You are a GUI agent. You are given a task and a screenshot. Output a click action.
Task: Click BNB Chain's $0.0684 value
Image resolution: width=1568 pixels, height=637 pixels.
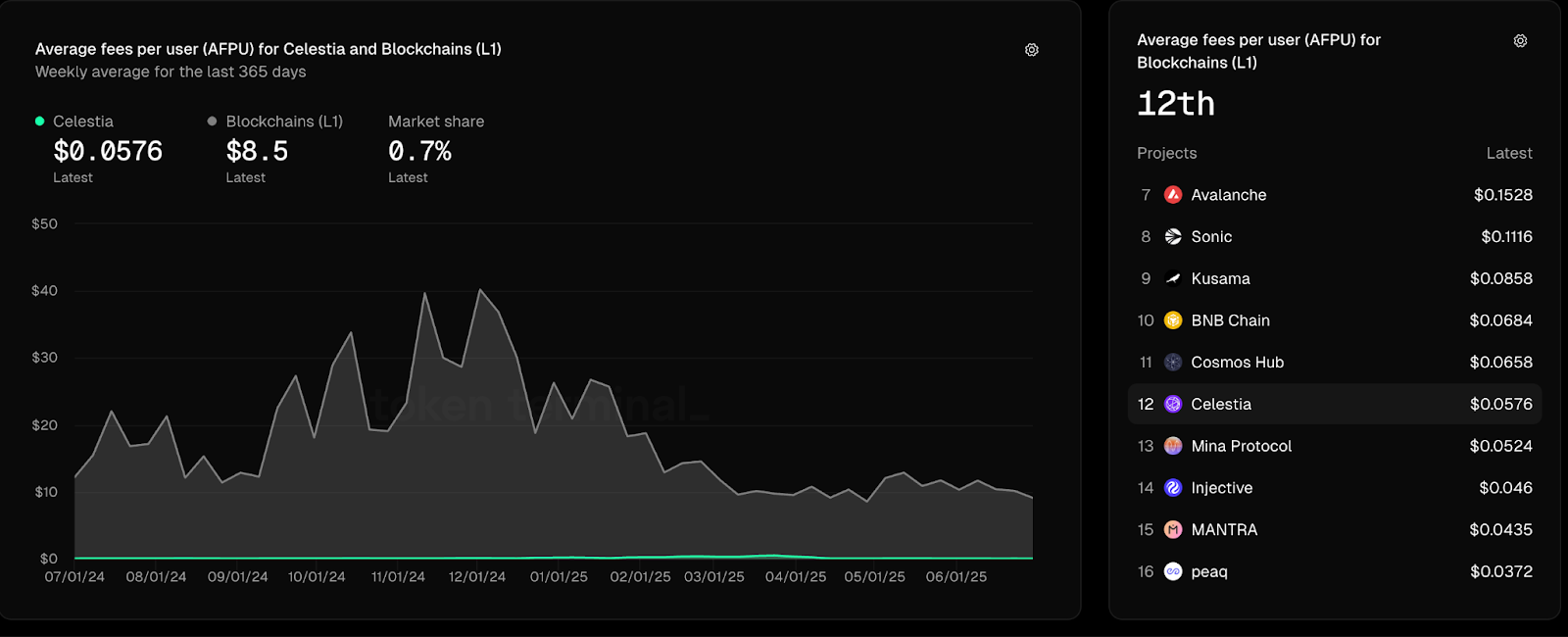(1501, 320)
